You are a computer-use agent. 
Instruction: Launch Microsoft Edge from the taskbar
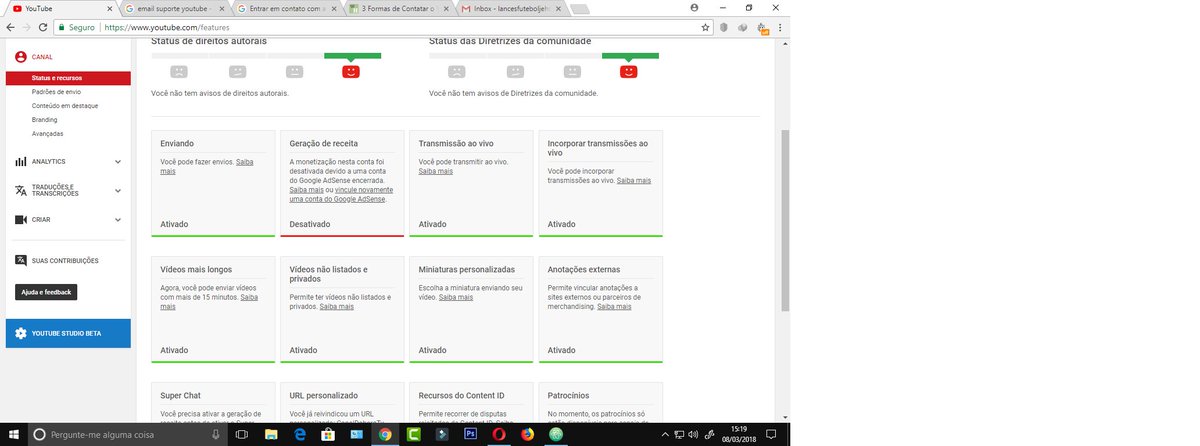(x=299, y=435)
